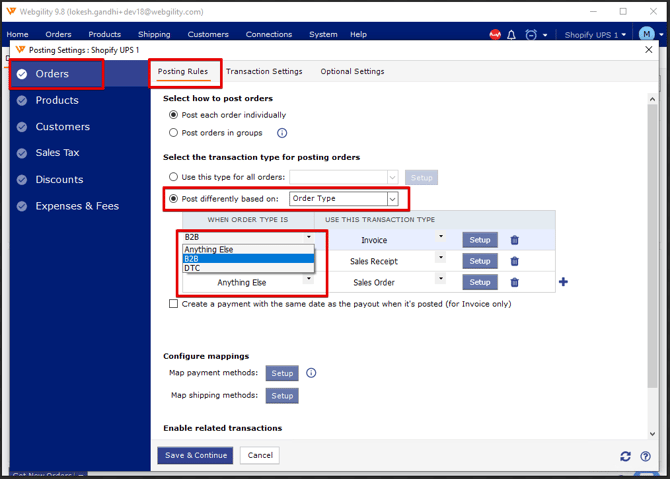Select Post each order individually
670x479 pixels.
174,115
